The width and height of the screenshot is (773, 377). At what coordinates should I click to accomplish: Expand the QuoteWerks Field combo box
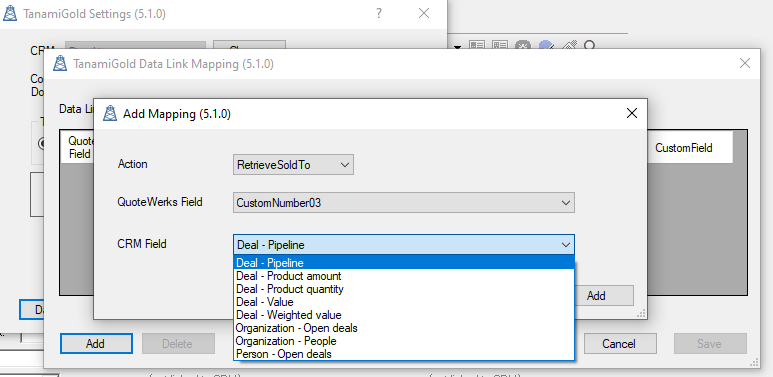pos(404,203)
